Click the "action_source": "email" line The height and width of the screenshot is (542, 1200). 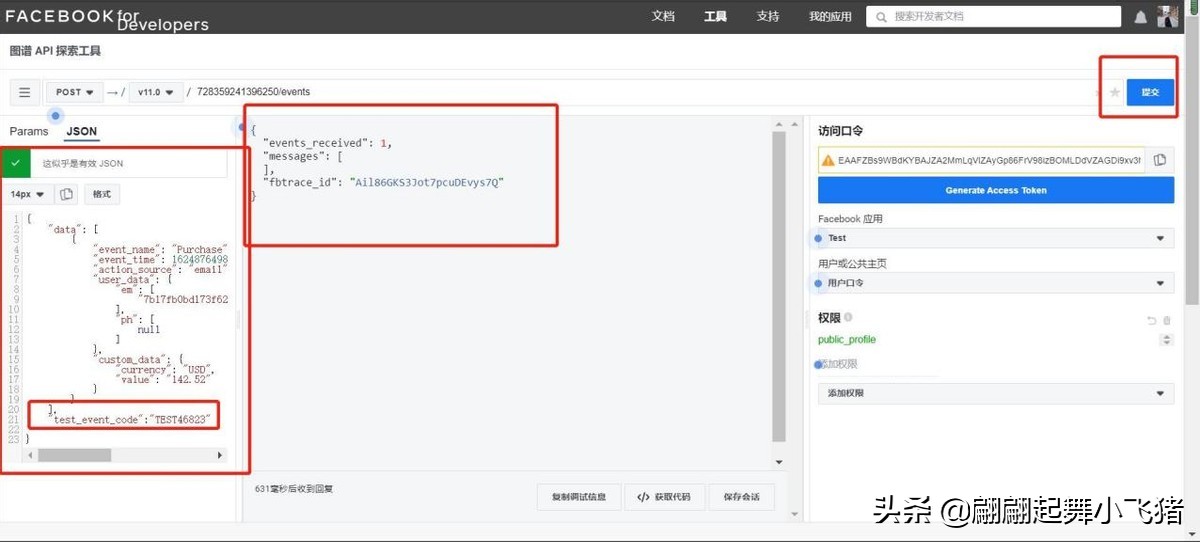(x=160, y=268)
